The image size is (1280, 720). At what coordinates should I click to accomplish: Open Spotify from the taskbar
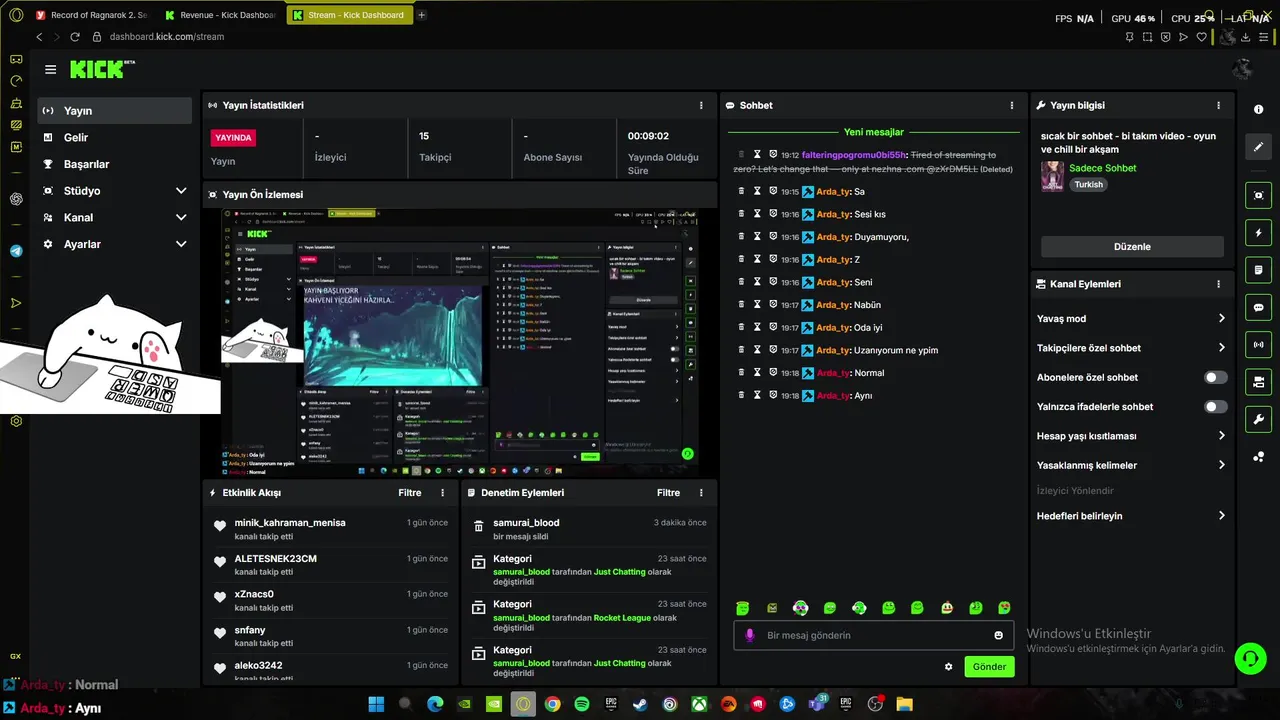pos(582,704)
